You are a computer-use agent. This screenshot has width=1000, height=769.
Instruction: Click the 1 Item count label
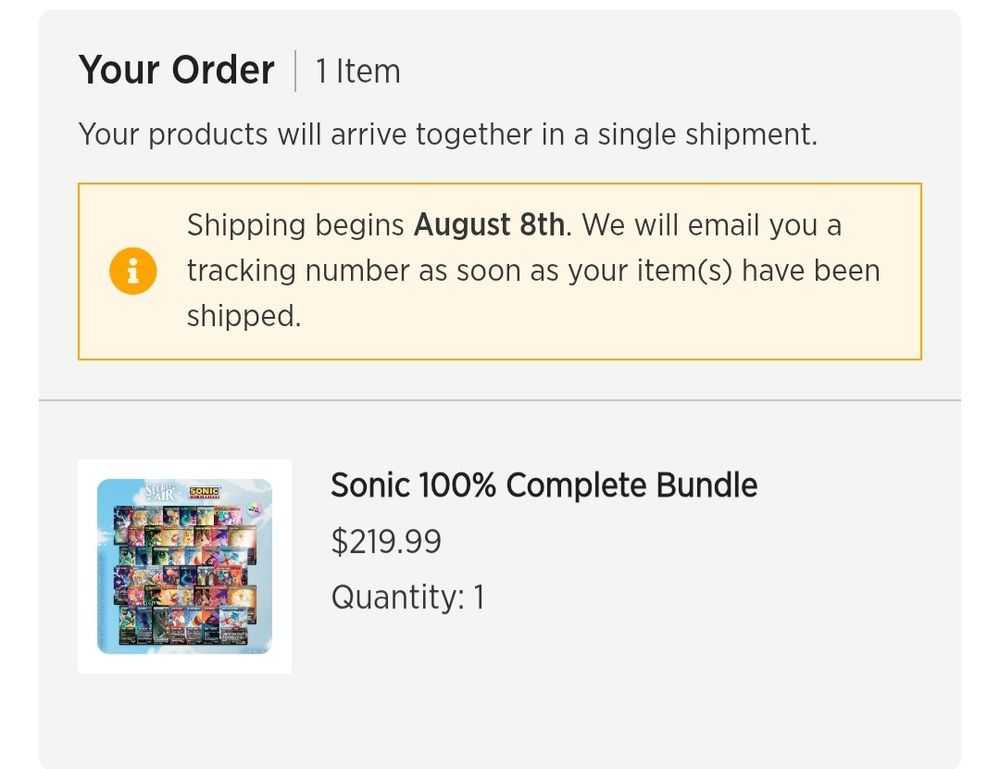[x=358, y=71]
